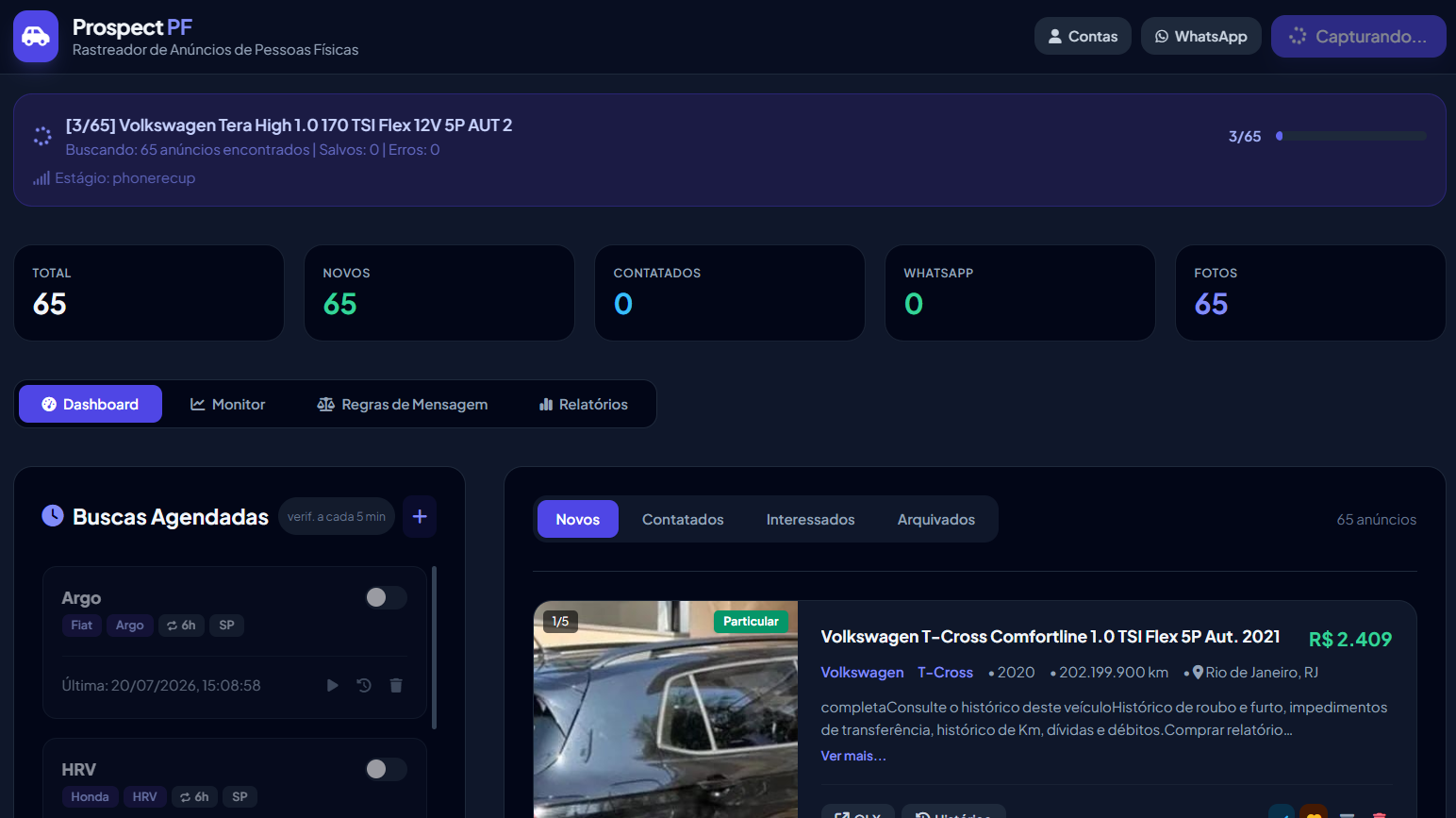Open history icon for Argo search
Screen dimensions: 1456x818
364,685
